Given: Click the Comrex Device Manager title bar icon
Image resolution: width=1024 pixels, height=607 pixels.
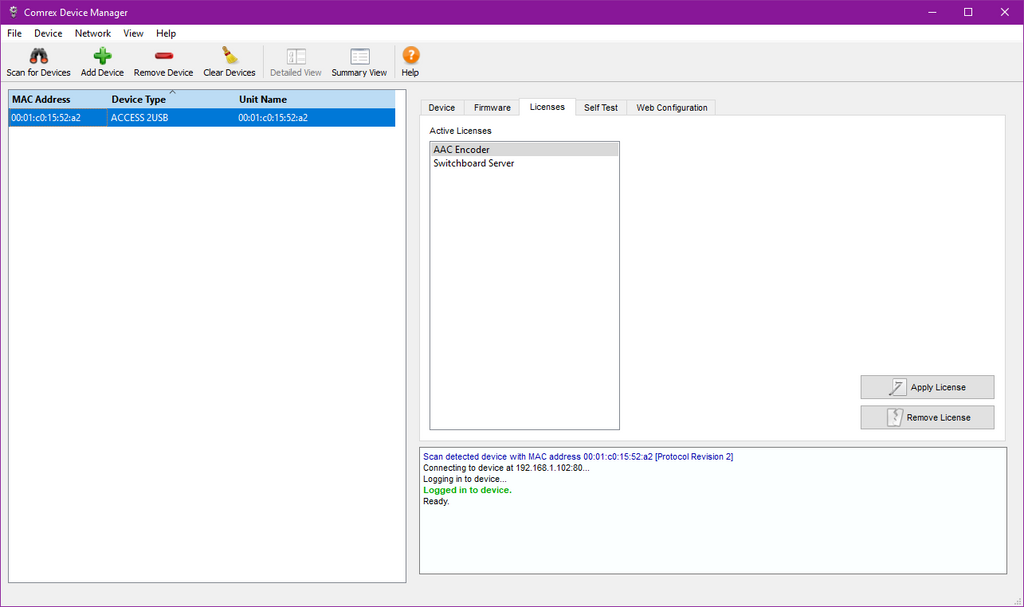Looking at the screenshot, I should (13, 12).
